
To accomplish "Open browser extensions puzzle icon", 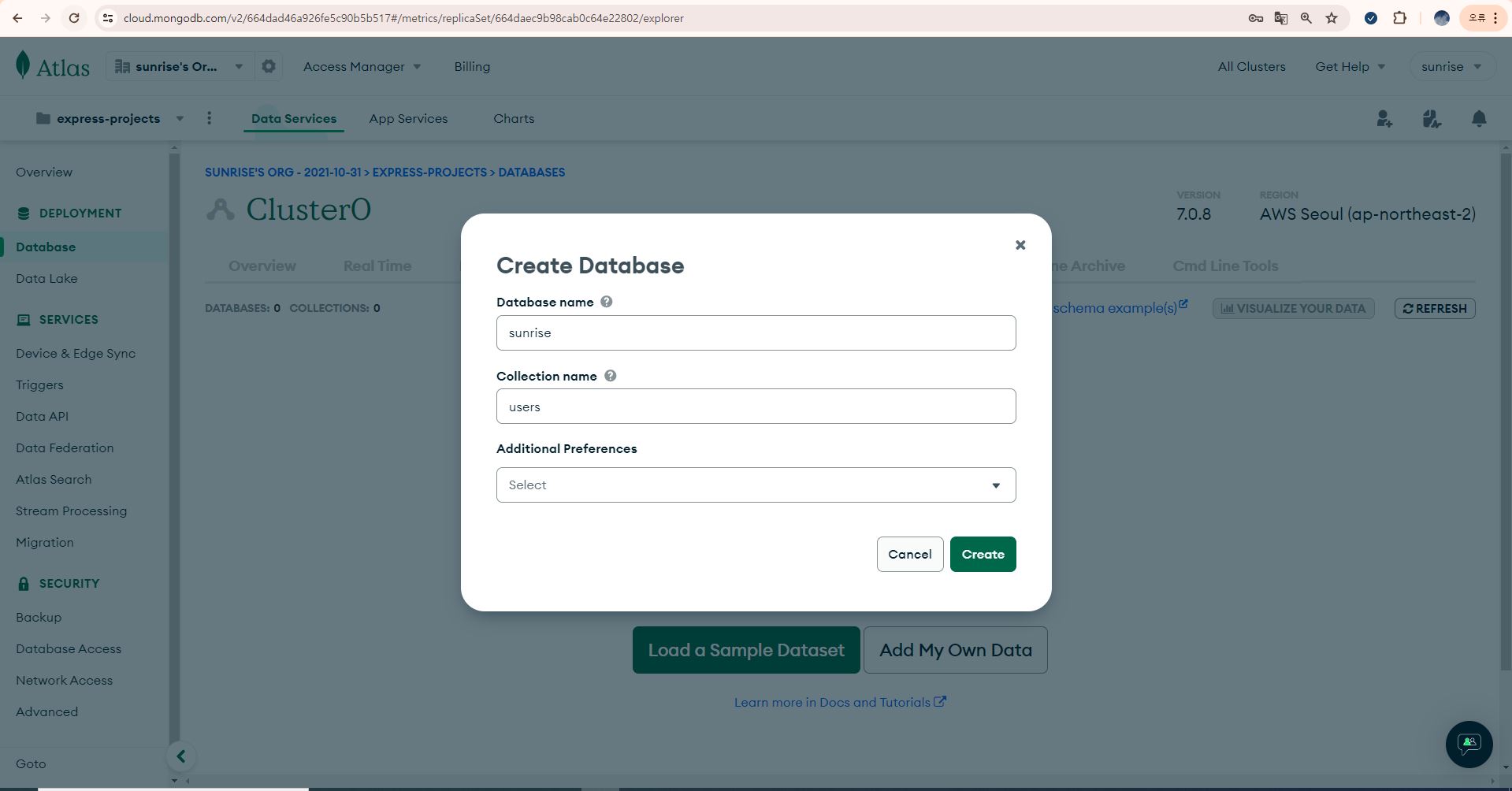I will click(1399, 18).
